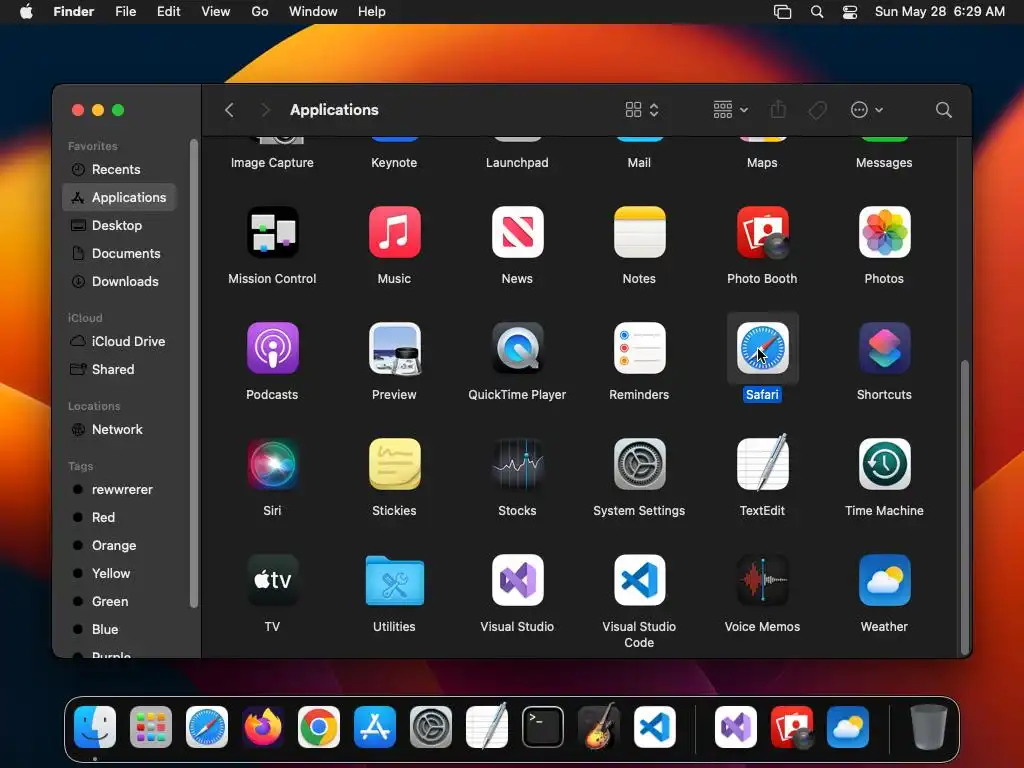Select the Weather app in the Applications folder

pos(884,580)
